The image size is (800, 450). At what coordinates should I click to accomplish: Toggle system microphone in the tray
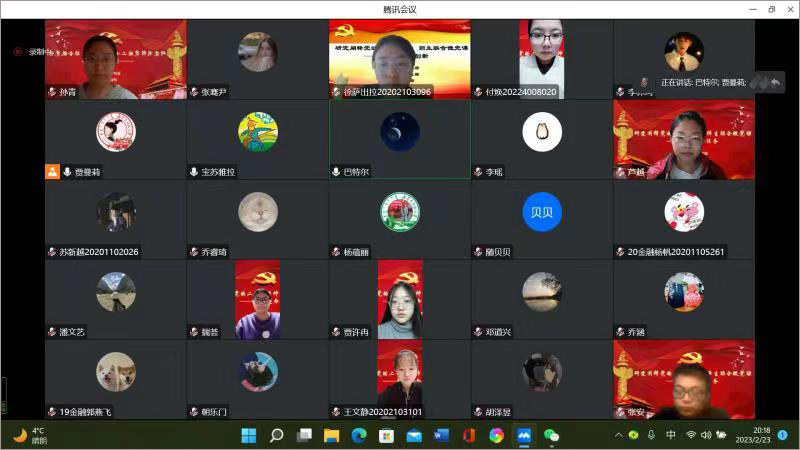pos(652,435)
